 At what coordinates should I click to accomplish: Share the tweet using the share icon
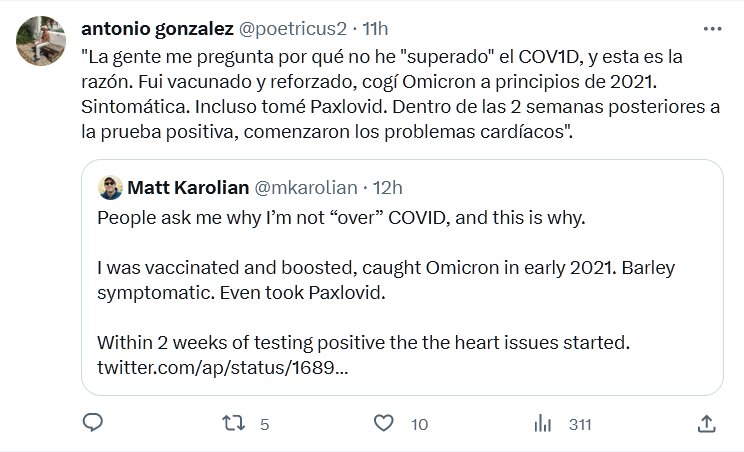pyautogui.click(x=705, y=423)
